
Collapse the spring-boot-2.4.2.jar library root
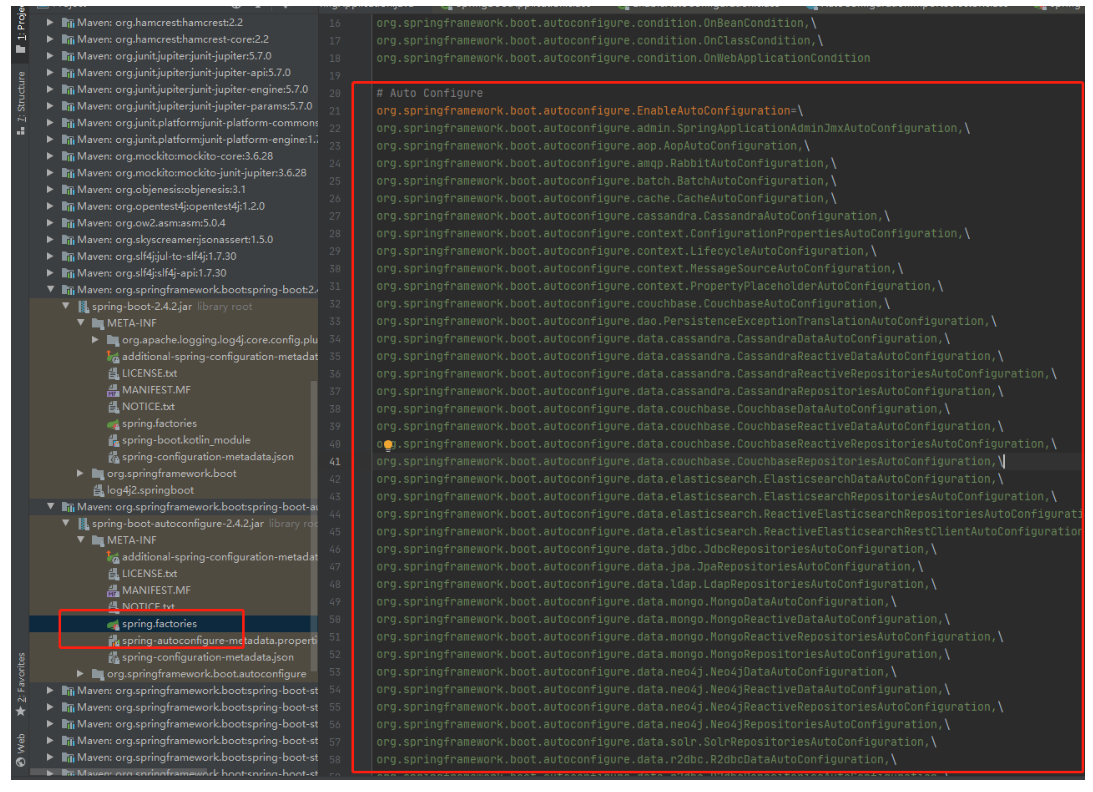pos(66,307)
